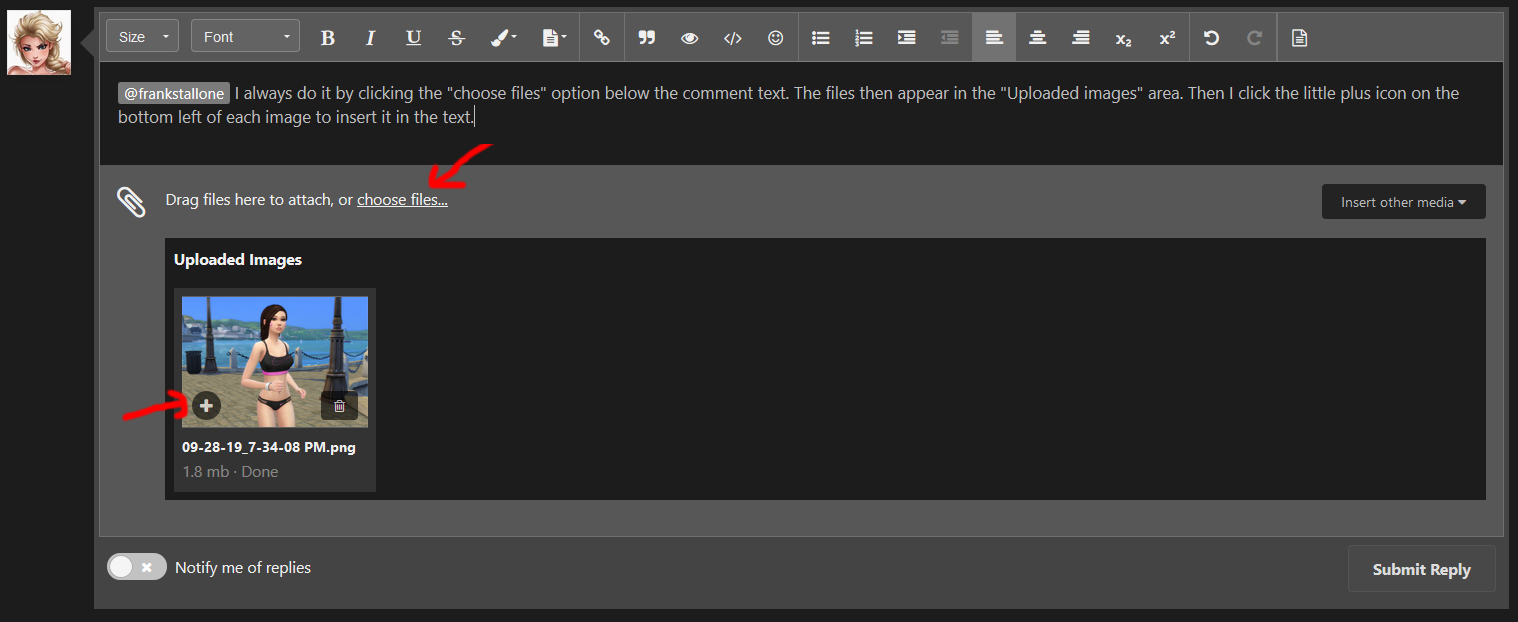This screenshot has height=622, width=1518.
Task: Toggle Notify me of replies switch
Action: point(137,567)
